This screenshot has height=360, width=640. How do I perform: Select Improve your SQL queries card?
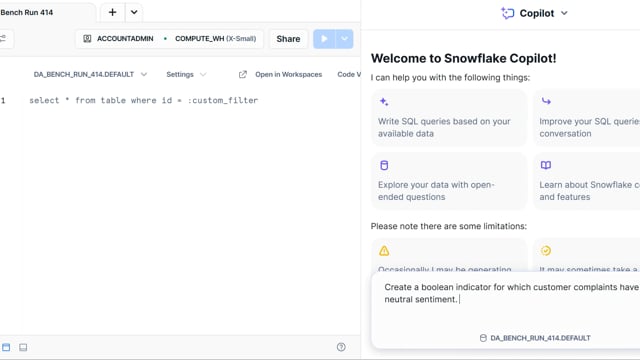587,118
